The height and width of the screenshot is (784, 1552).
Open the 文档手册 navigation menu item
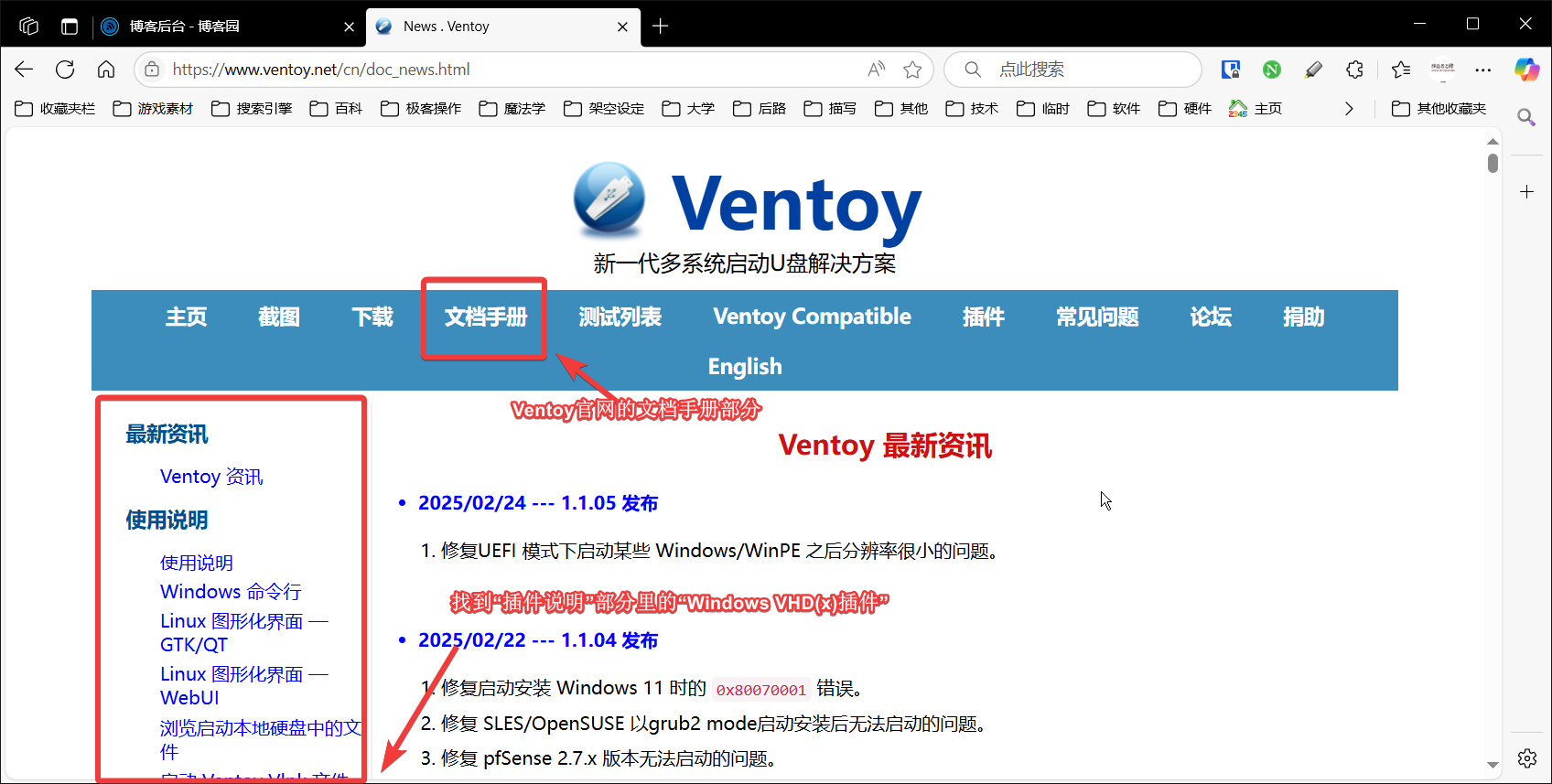coord(485,317)
